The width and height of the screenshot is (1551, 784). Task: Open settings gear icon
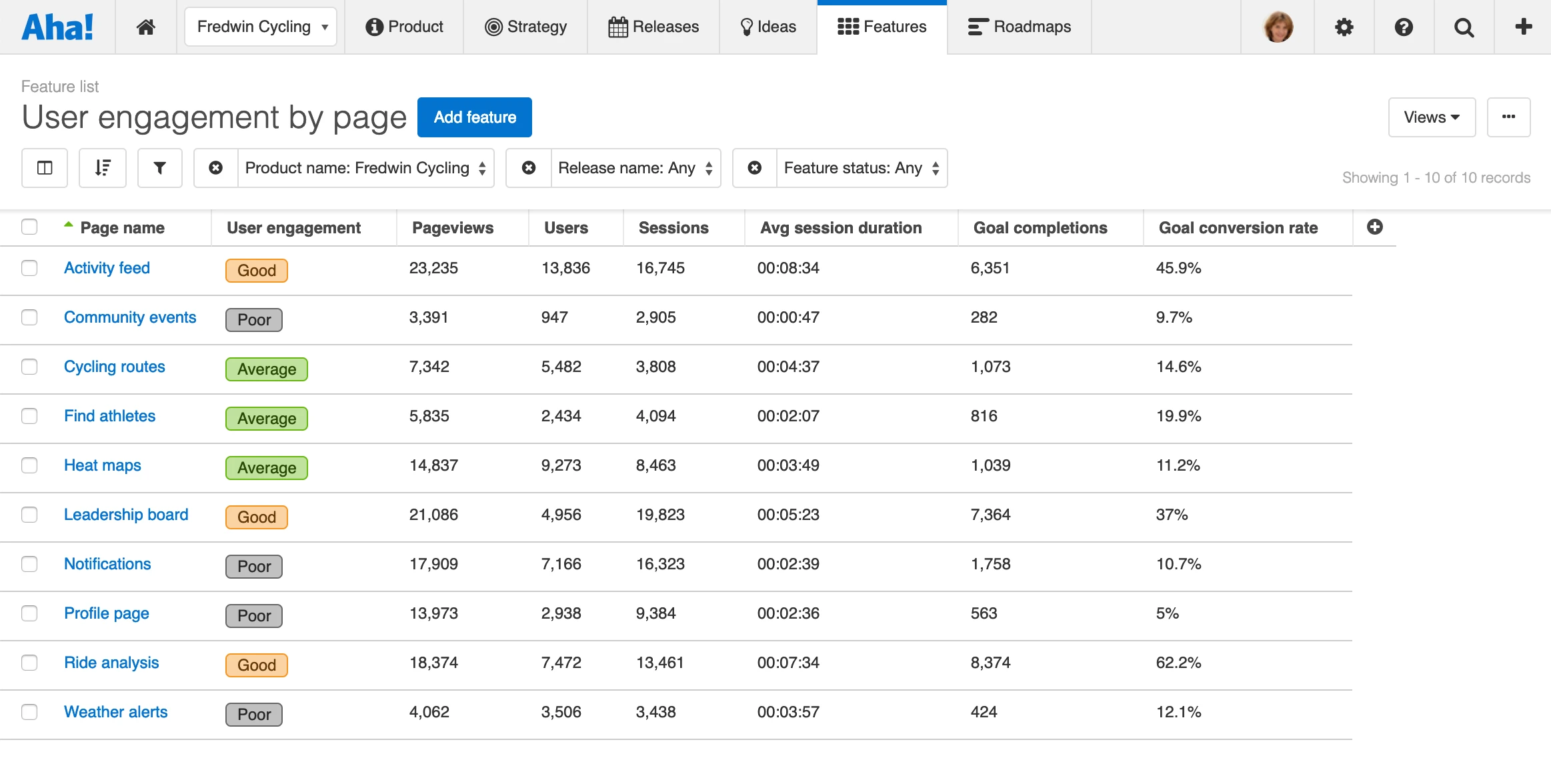point(1344,27)
